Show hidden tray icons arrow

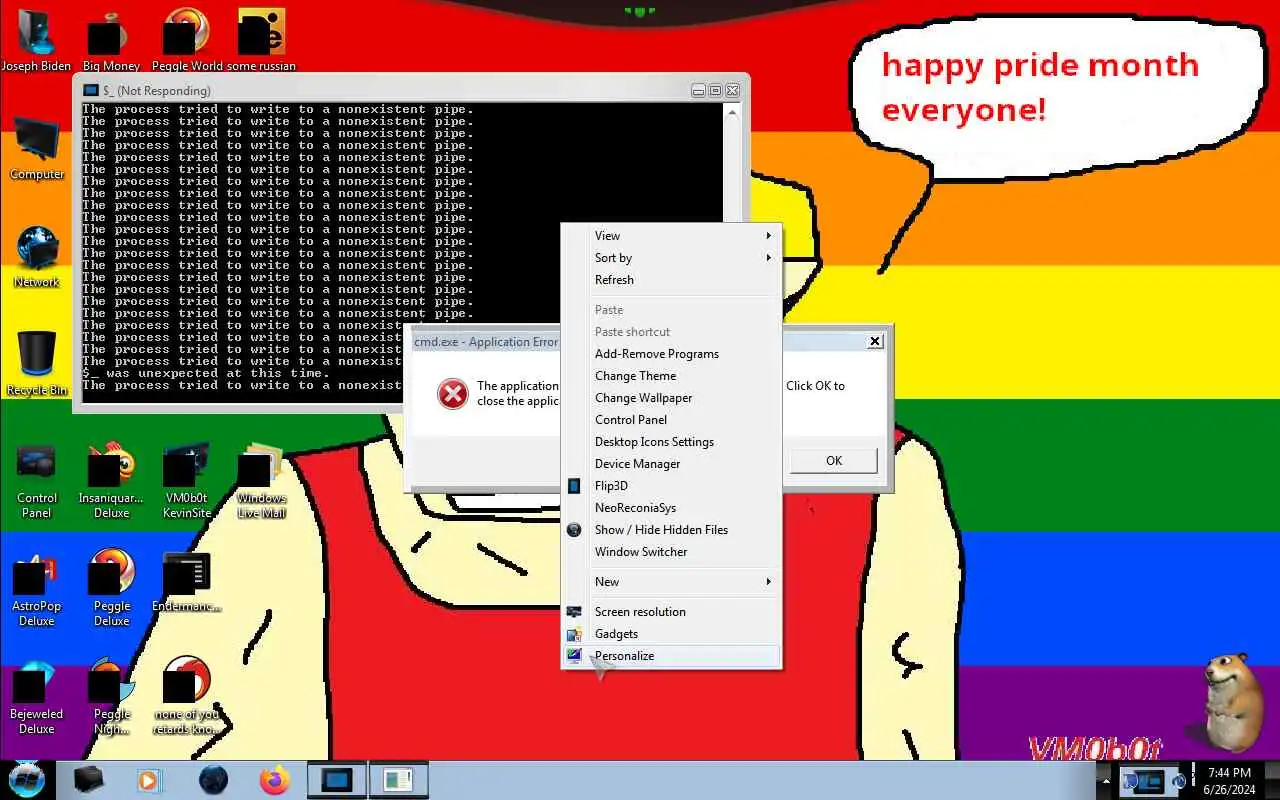(x=1105, y=780)
